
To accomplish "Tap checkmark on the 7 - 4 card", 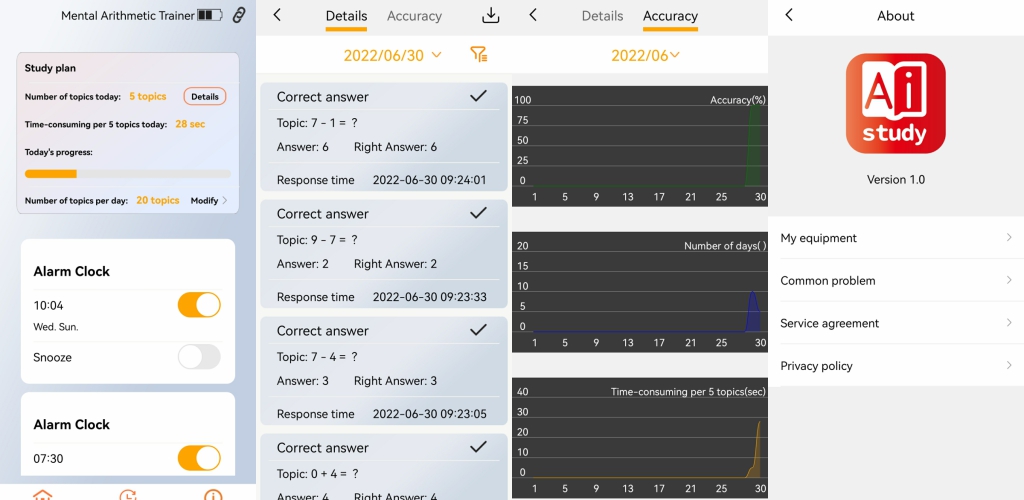I will (478, 330).
